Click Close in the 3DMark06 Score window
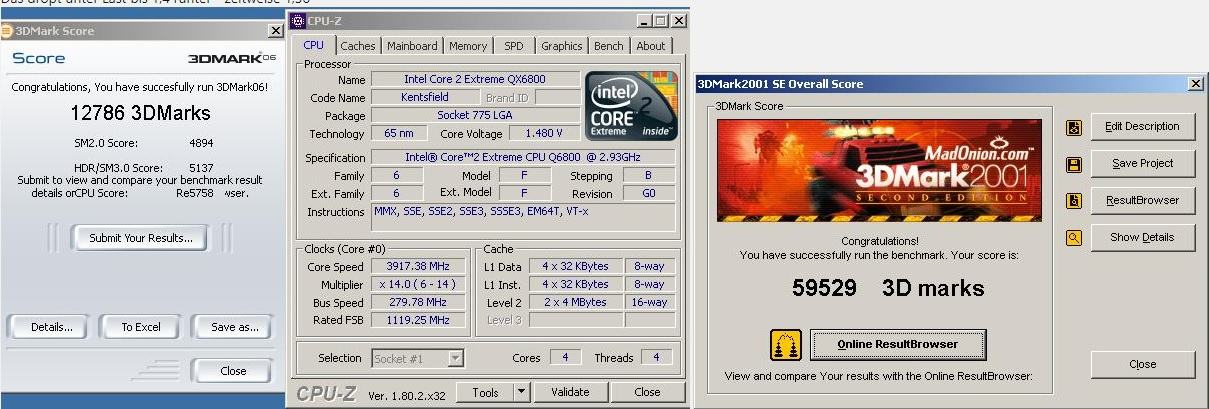The width and height of the screenshot is (1209, 409). tap(233, 371)
